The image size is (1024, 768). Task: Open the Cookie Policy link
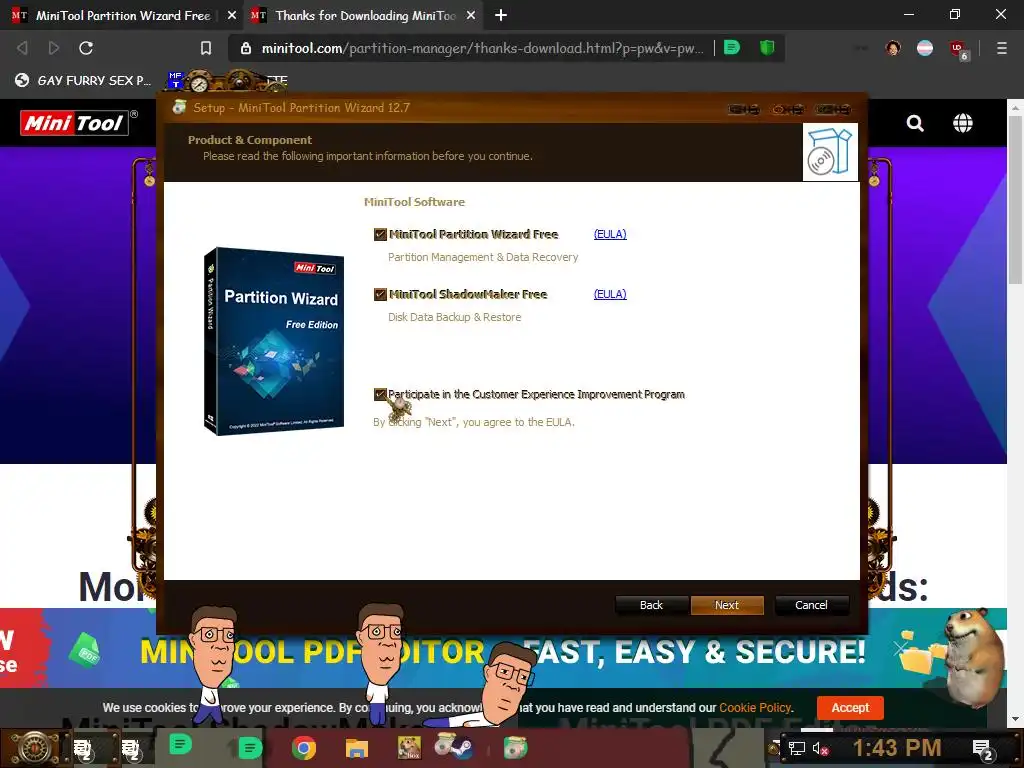coord(755,707)
